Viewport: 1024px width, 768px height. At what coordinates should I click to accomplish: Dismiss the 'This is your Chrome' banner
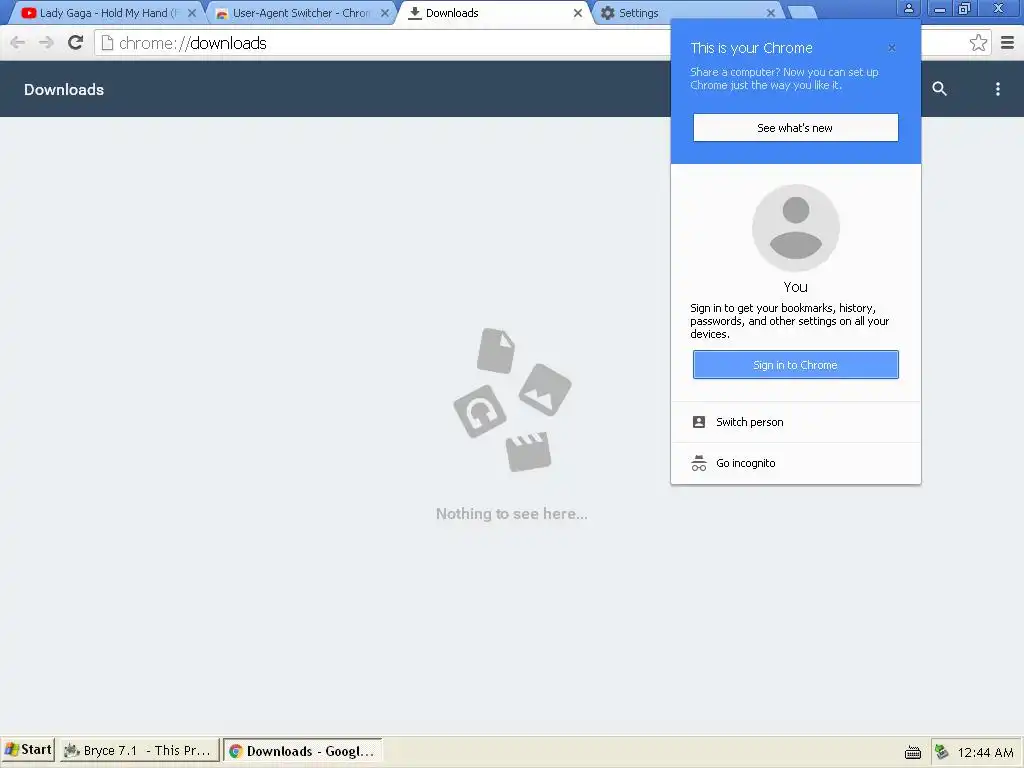[891, 48]
